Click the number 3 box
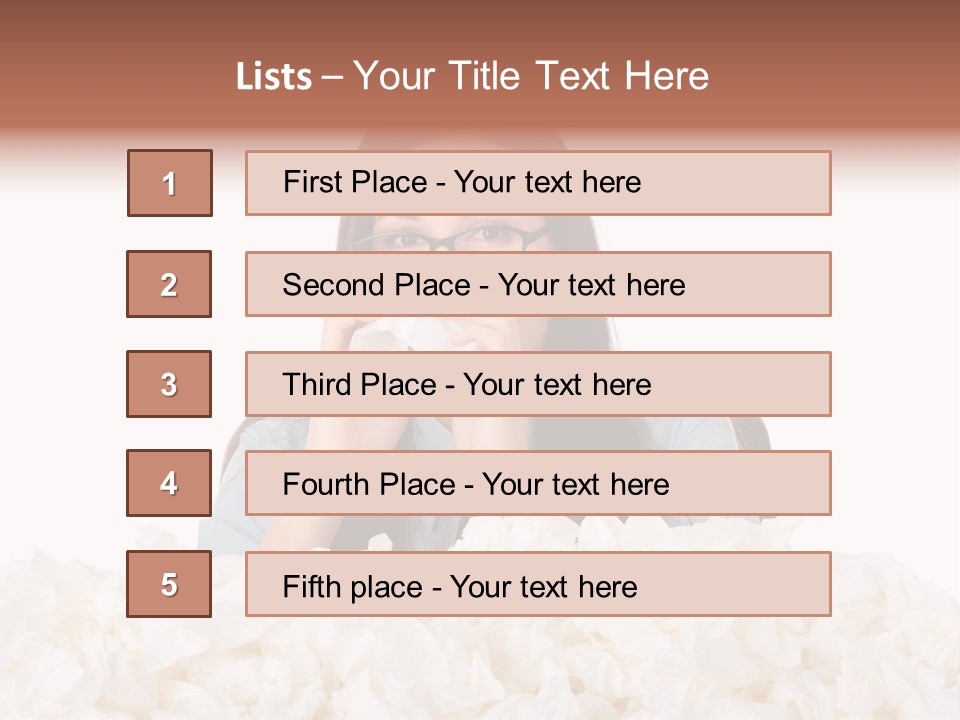Viewport: 960px width, 720px height. tap(169, 384)
